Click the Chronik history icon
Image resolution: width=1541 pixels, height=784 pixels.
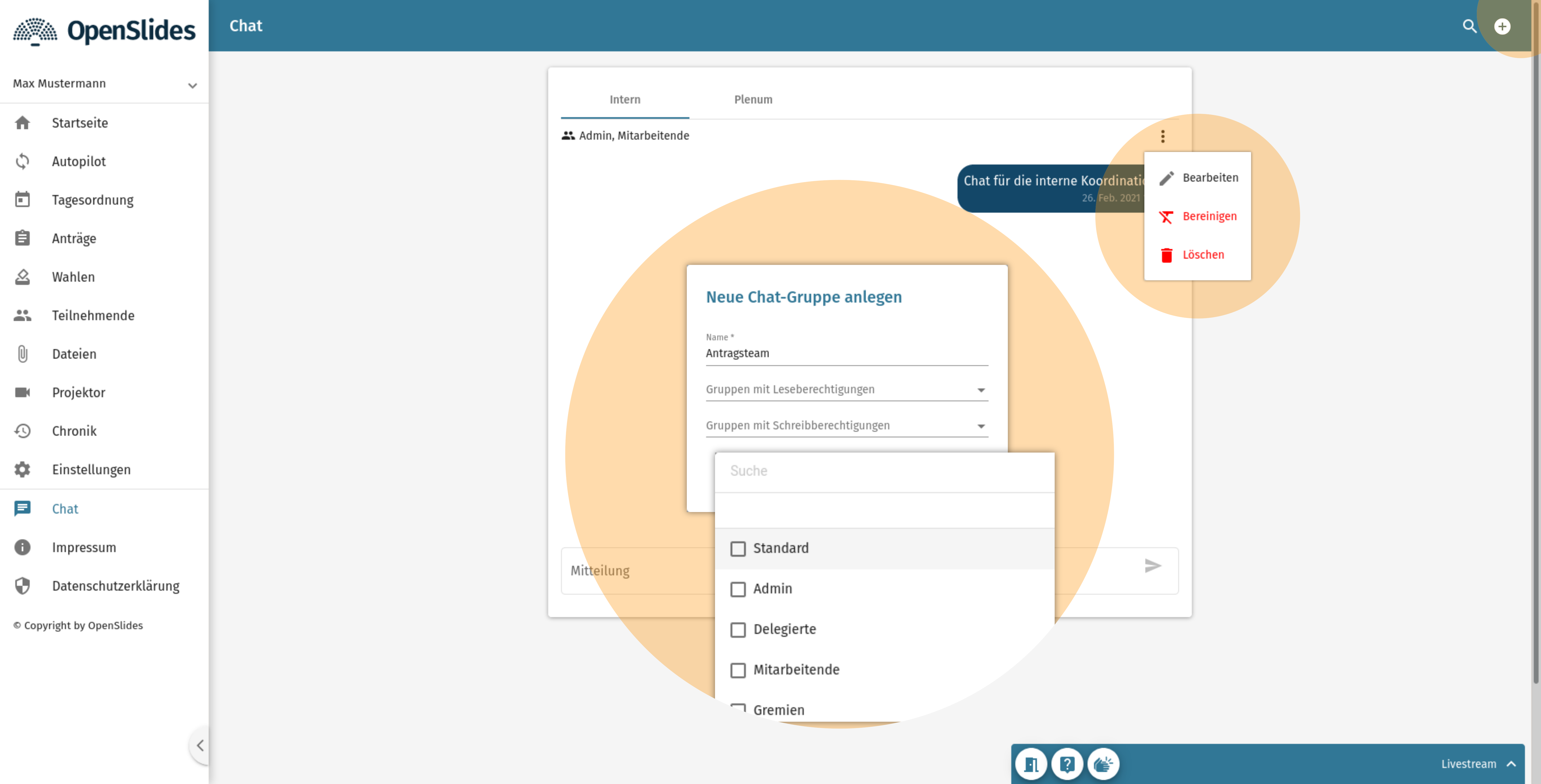click(22, 431)
